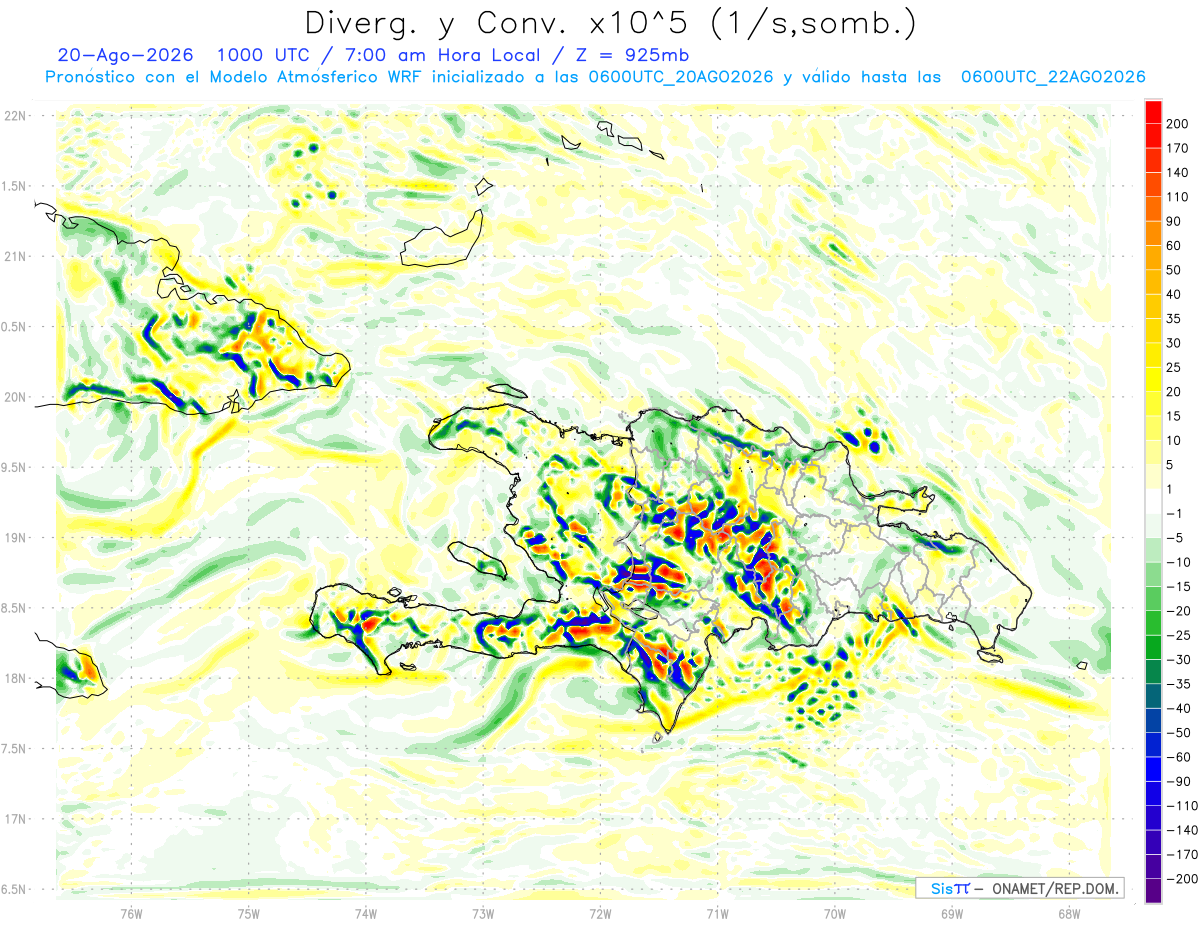Click the green swatch between -20 and -25

tap(1153, 623)
